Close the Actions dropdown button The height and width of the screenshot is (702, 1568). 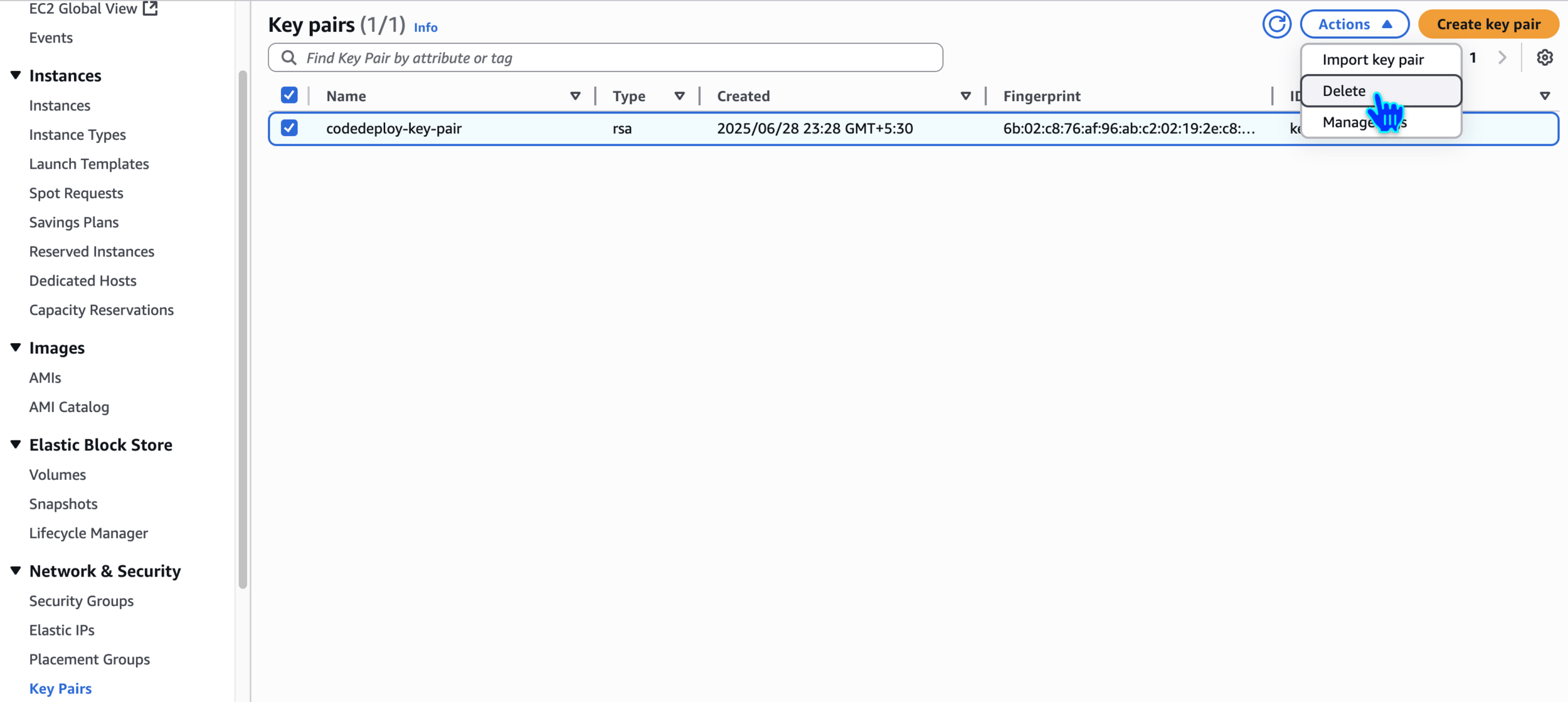(x=1354, y=24)
